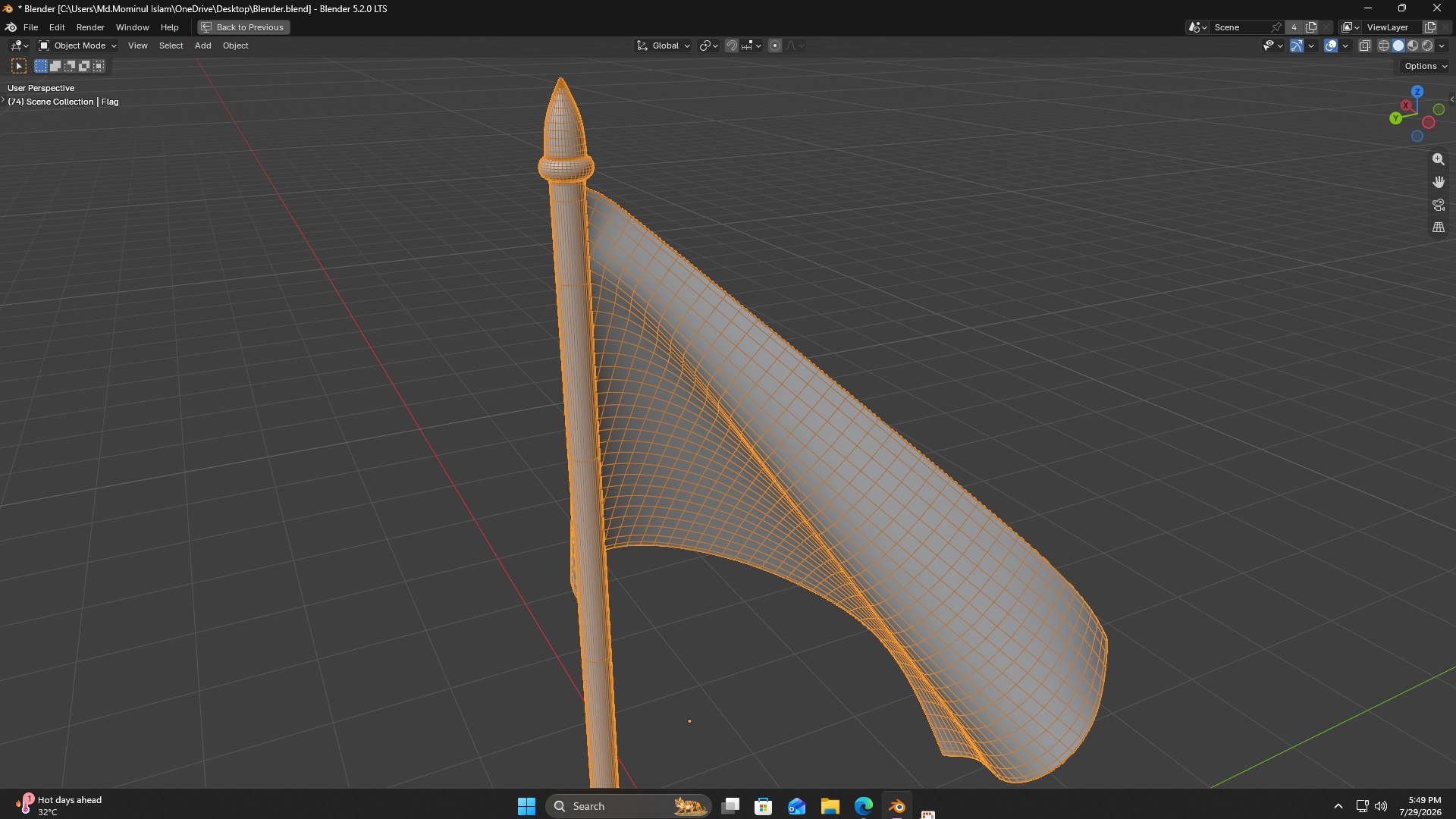Toggle the Show Overlays button

pos(1331,45)
